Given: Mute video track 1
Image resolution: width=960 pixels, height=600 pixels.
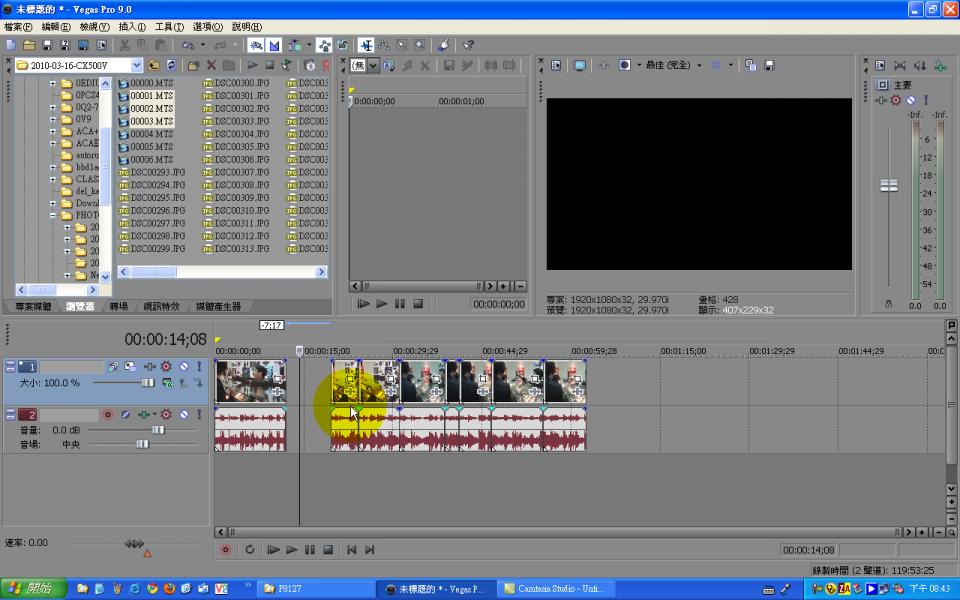Looking at the screenshot, I should coord(183,367).
